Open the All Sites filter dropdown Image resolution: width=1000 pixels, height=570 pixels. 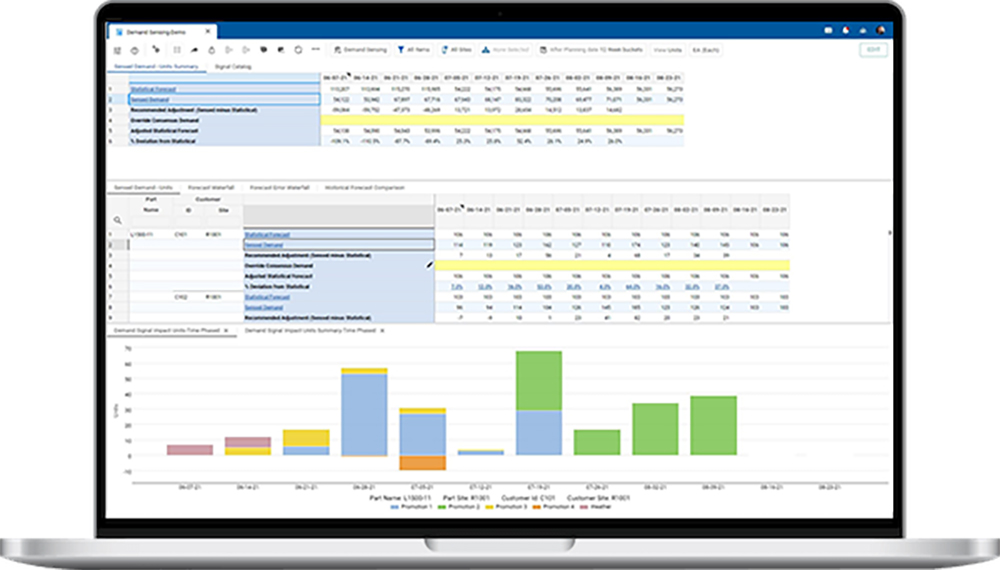coord(455,48)
